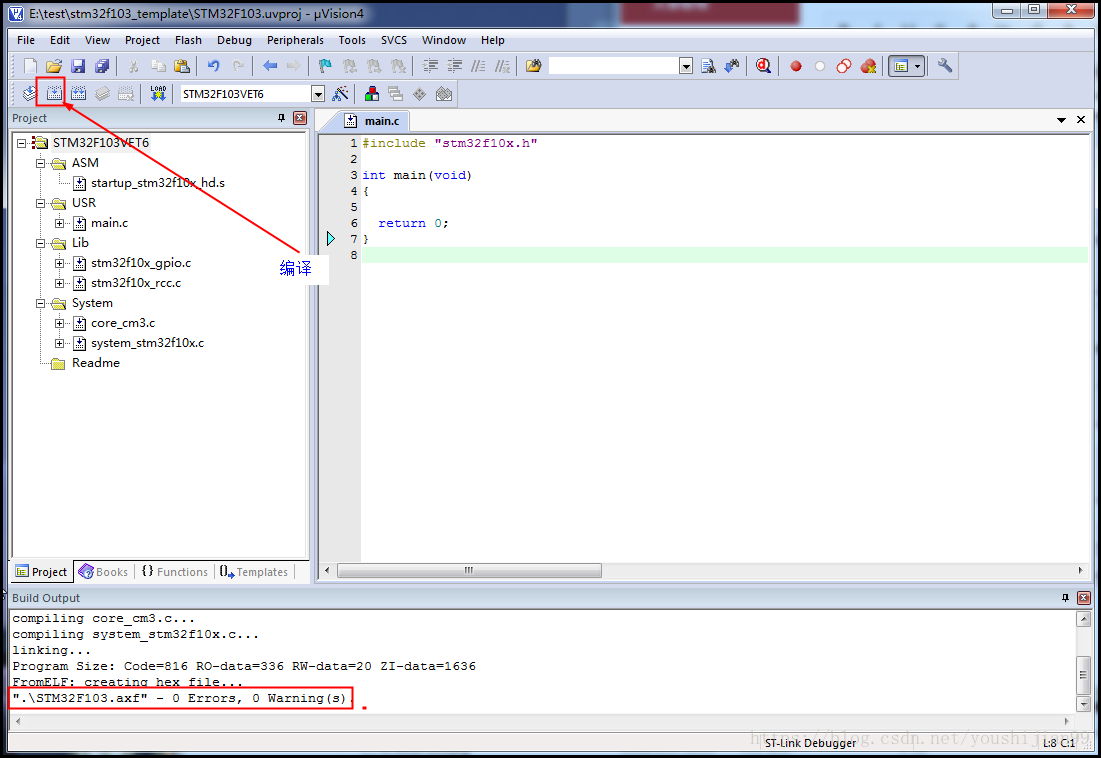
Task: Start the debug session with the magnifier icon
Action: click(x=763, y=67)
